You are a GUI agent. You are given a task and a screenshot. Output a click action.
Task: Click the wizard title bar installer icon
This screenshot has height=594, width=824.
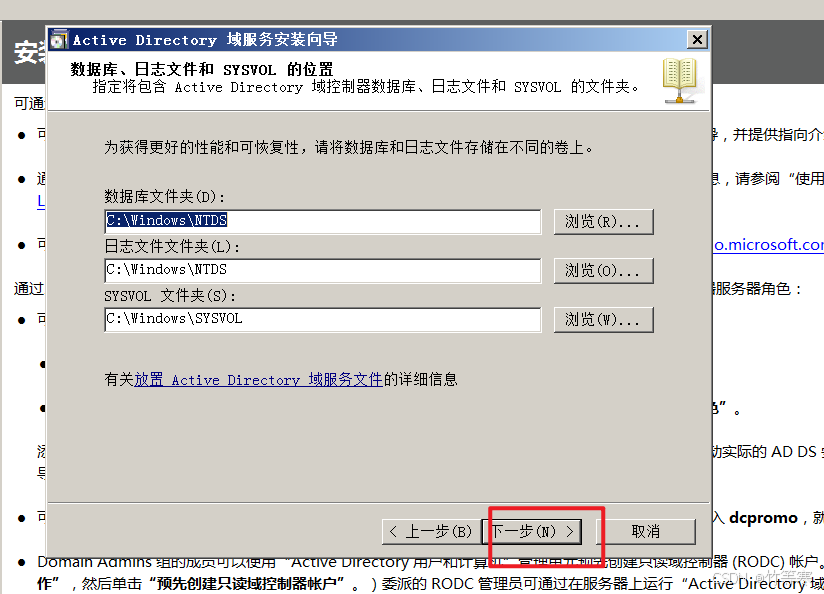pyautogui.click(x=59, y=39)
